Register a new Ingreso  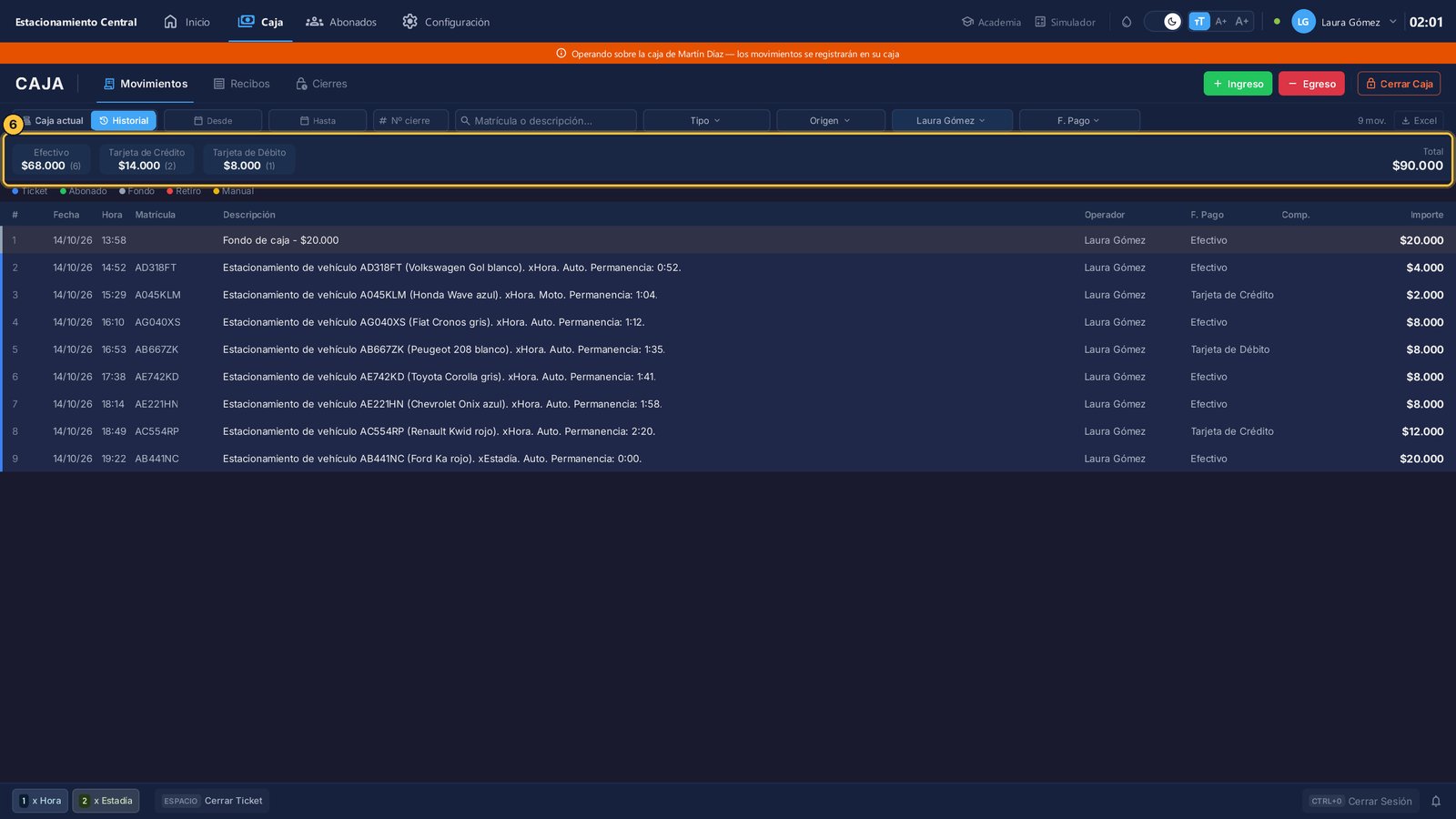point(1238,84)
